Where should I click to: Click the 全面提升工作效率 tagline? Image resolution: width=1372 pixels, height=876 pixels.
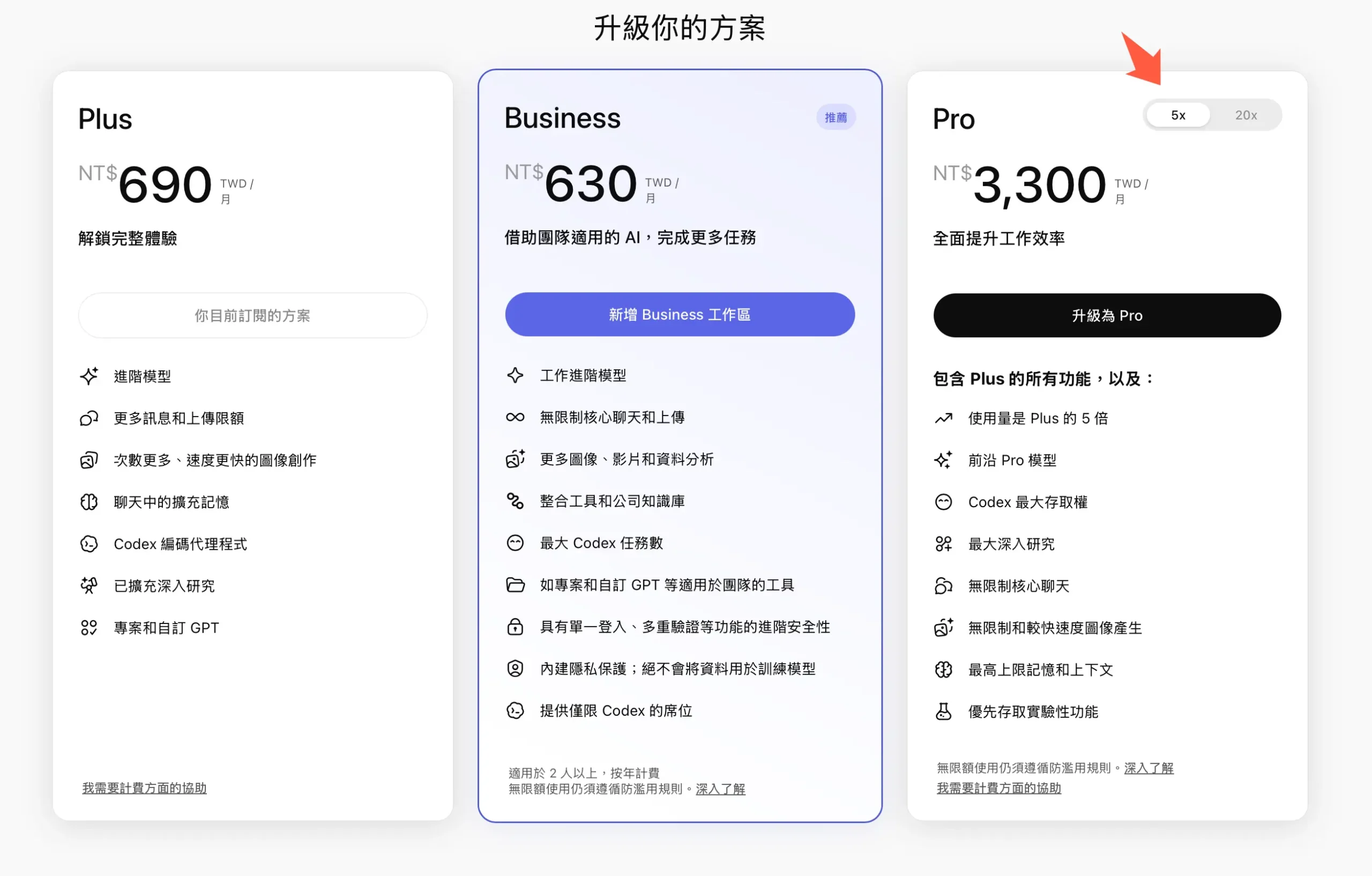coord(999,238)
